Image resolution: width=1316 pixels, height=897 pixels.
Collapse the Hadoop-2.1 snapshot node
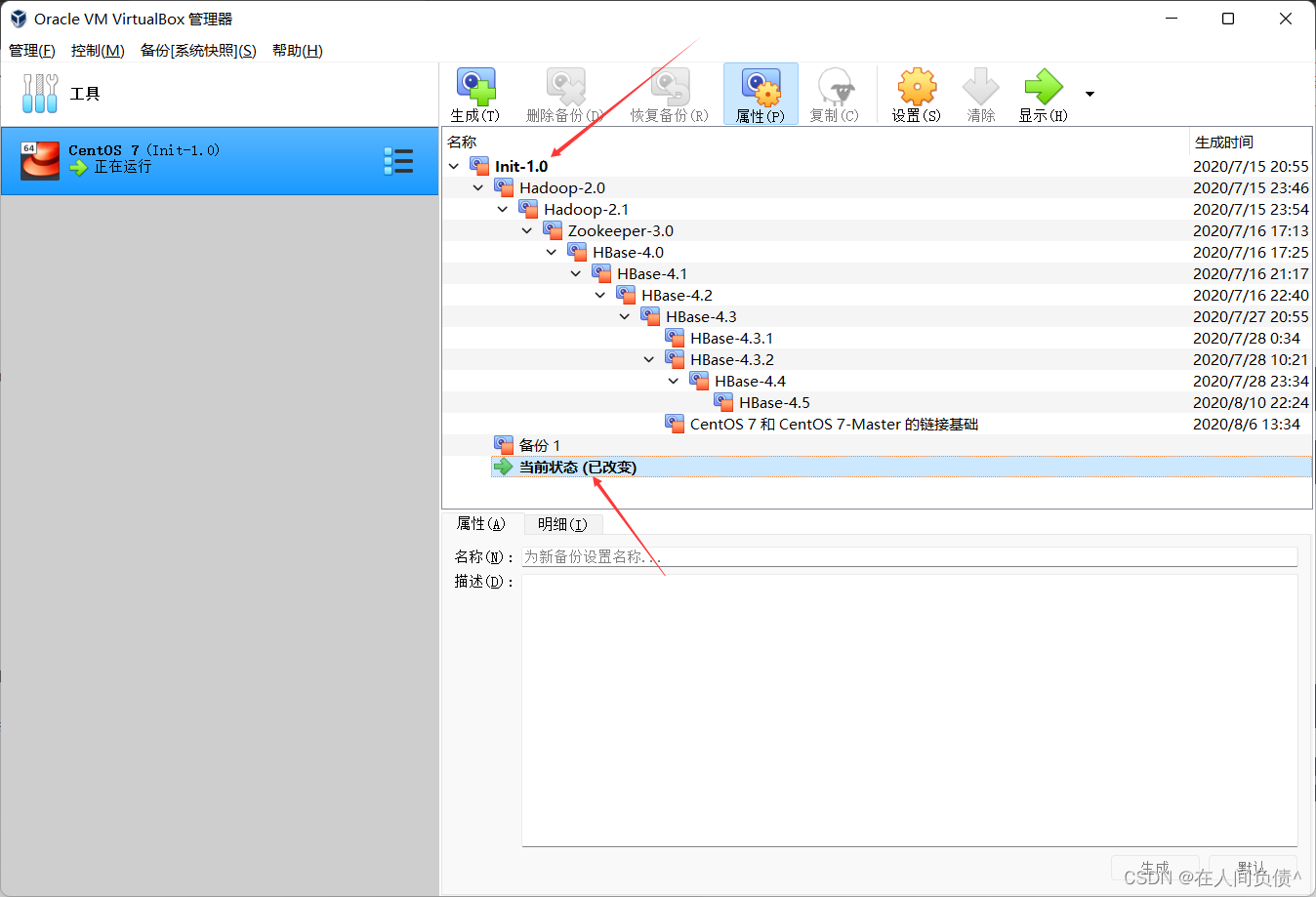coord(503,209)
